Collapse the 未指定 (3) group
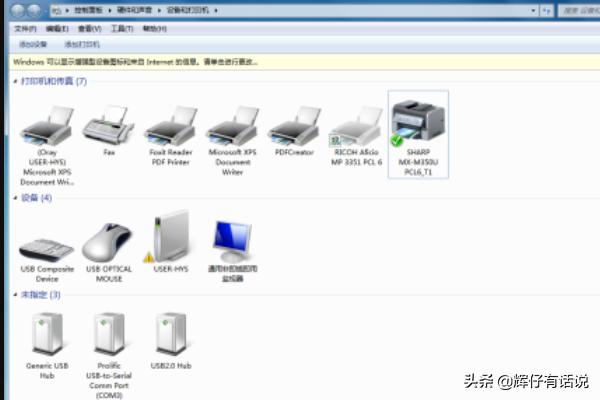This screenshot has height=400, width=600. (15, 295)
